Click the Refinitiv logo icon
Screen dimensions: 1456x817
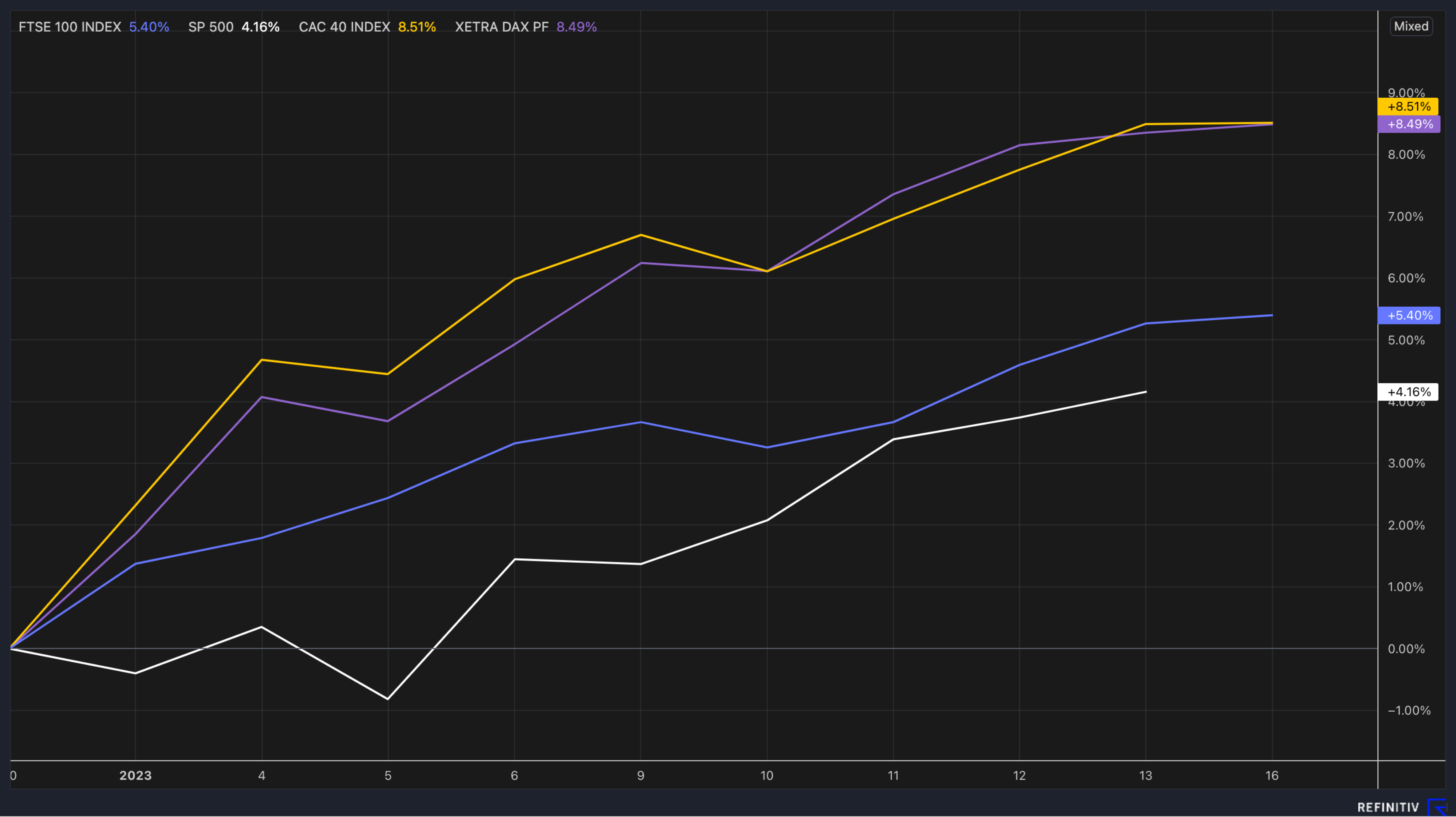coord(1436,807)
